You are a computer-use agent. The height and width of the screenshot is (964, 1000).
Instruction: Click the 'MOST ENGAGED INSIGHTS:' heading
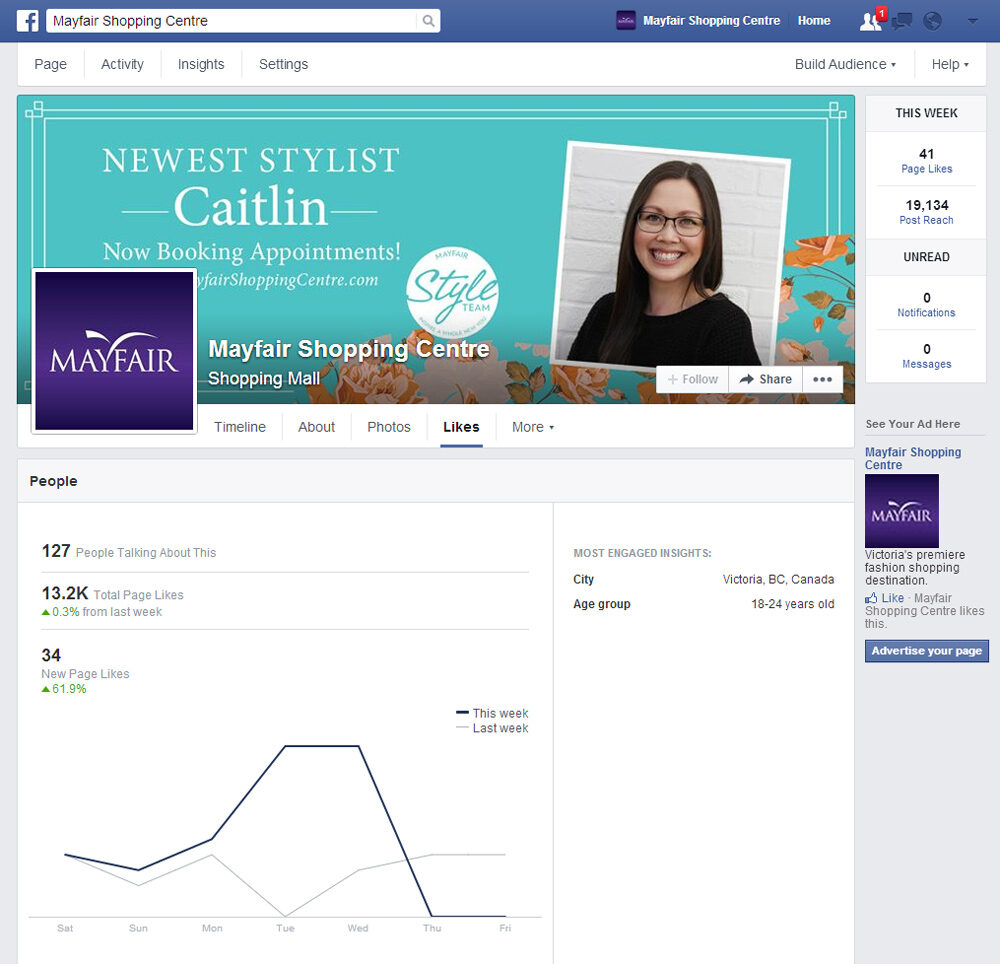642,553
